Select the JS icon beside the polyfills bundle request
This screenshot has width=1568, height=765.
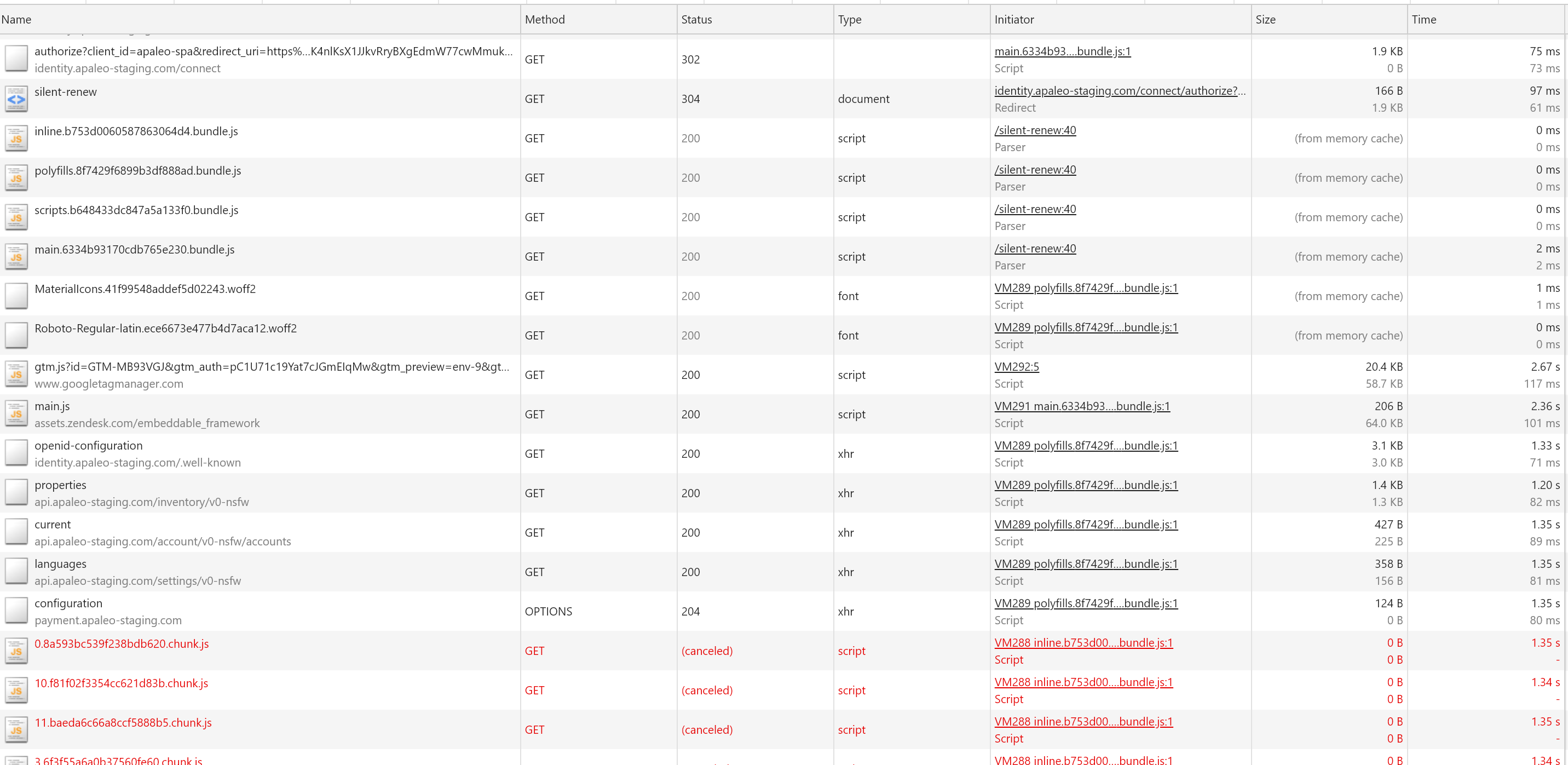click(x=16, y=178)
